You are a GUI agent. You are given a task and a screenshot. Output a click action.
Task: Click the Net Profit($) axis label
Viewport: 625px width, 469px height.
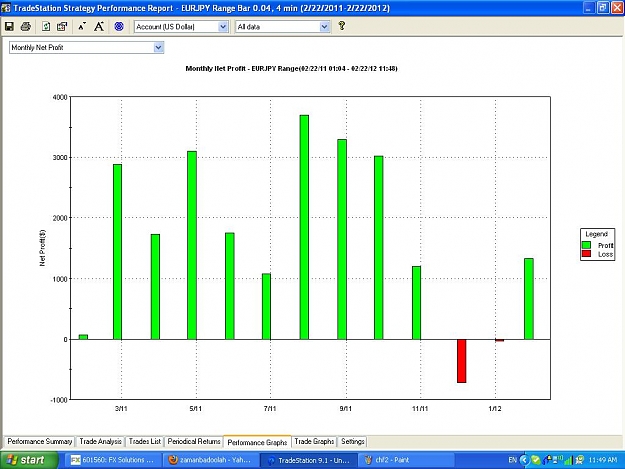42,248
